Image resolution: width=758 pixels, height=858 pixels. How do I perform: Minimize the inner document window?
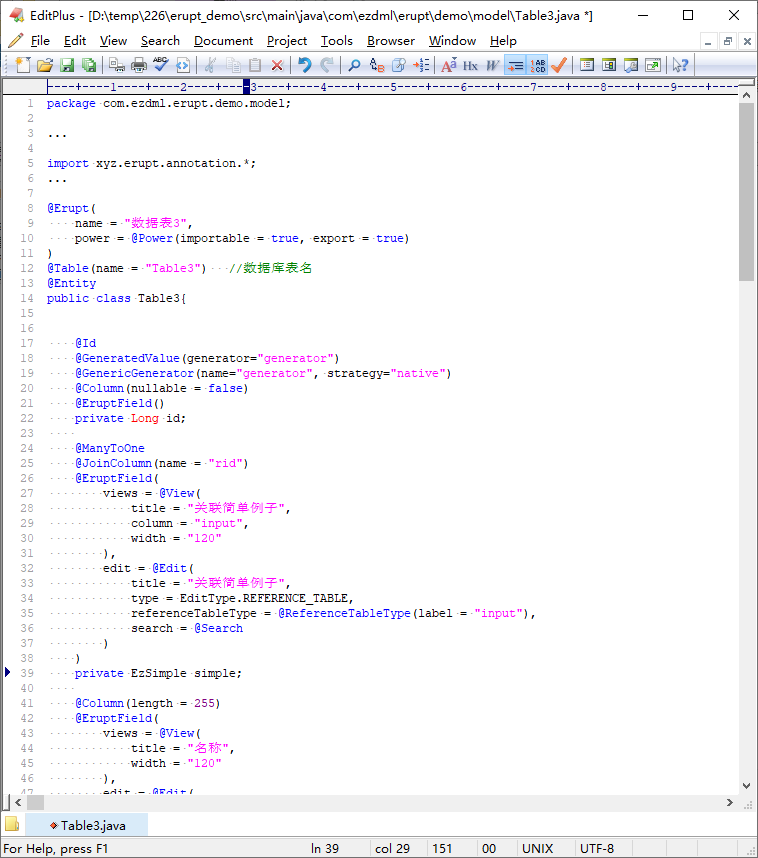[x=708, y=41]
